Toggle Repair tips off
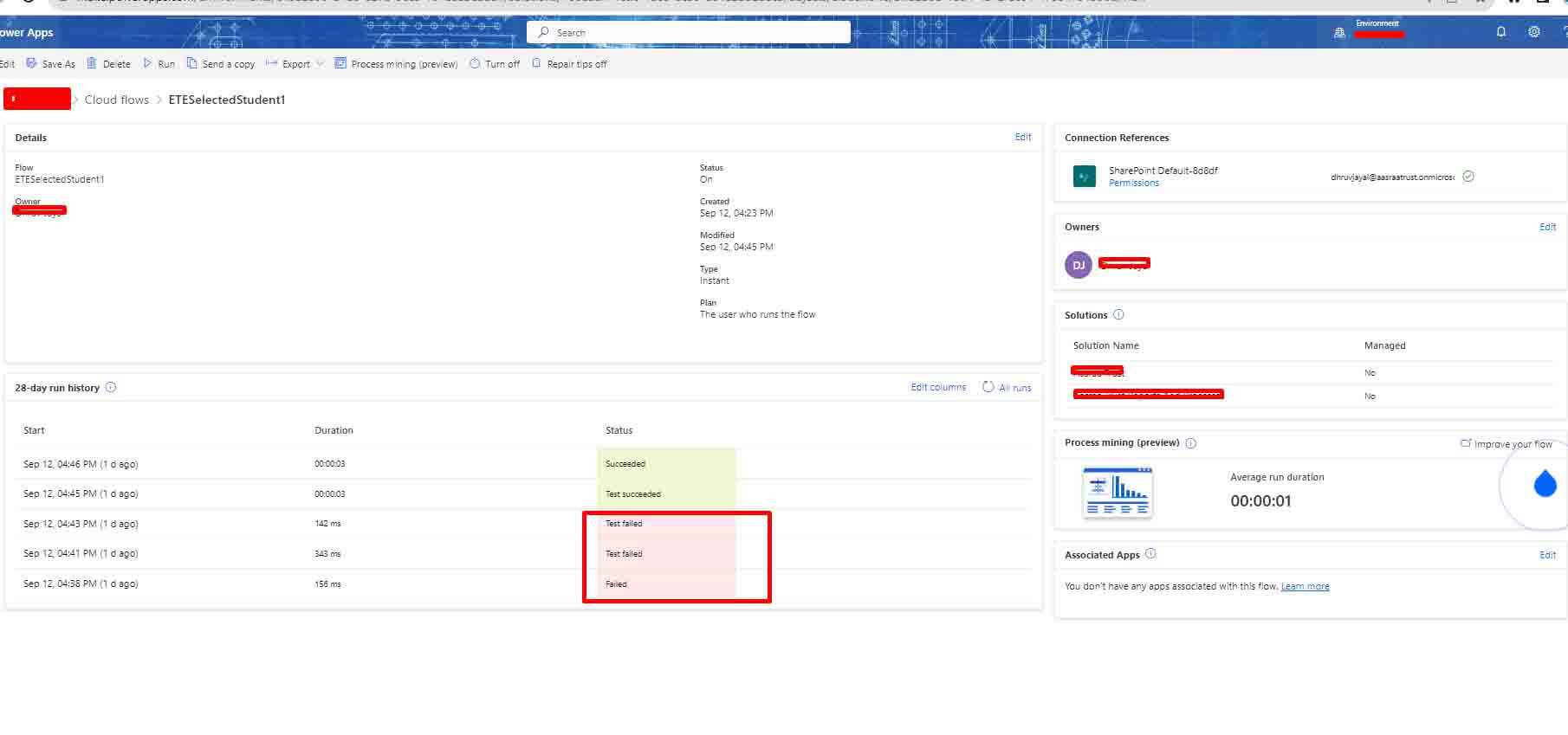Image resolution: width=1568 pixels, height=735 pixels. point(569,64)
